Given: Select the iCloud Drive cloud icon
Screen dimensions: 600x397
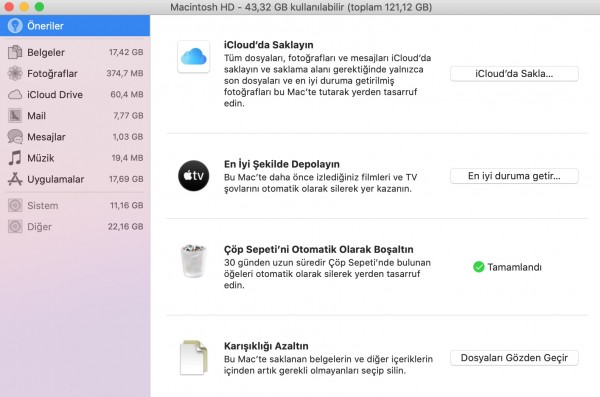Looking at the screenshot, I should pyautogui.click(x=15, y=95).
